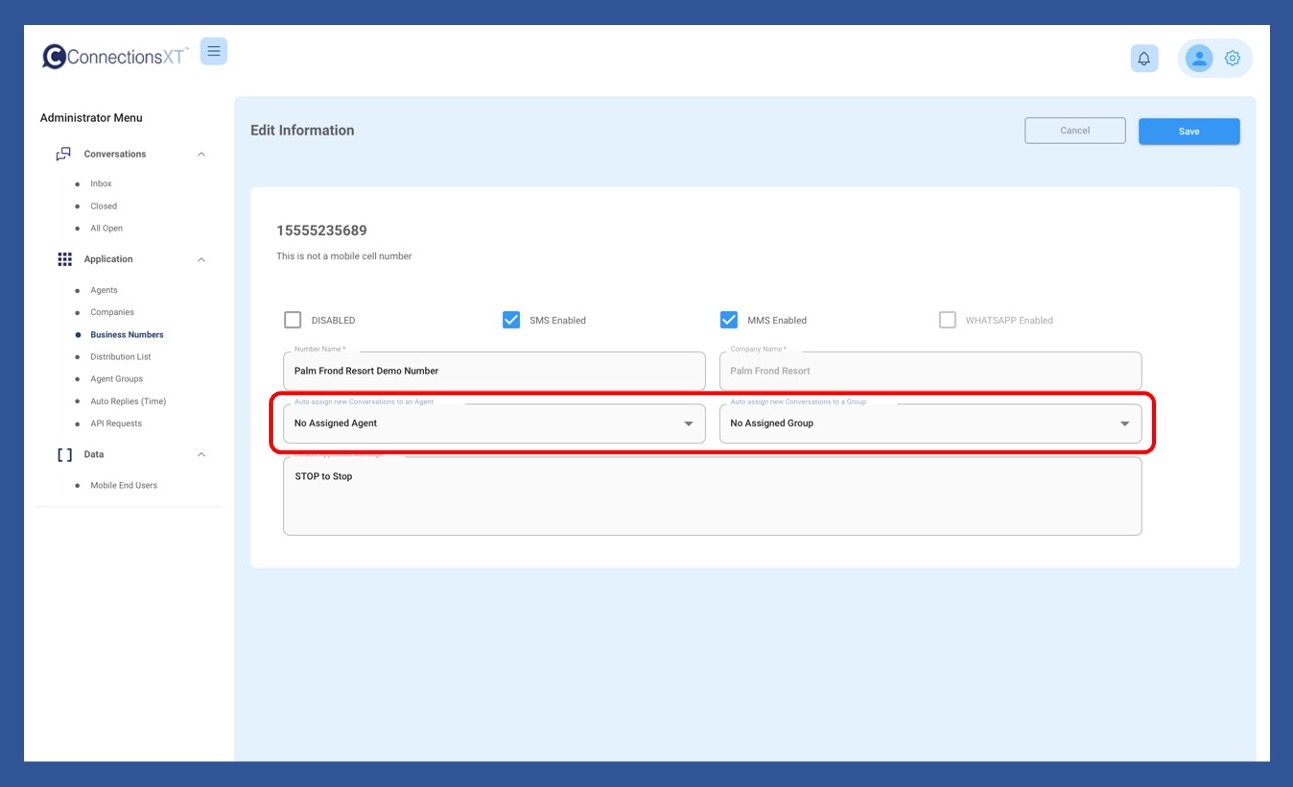
Task: Click the ConnectionsXT logo
Action: pos(114,56)
